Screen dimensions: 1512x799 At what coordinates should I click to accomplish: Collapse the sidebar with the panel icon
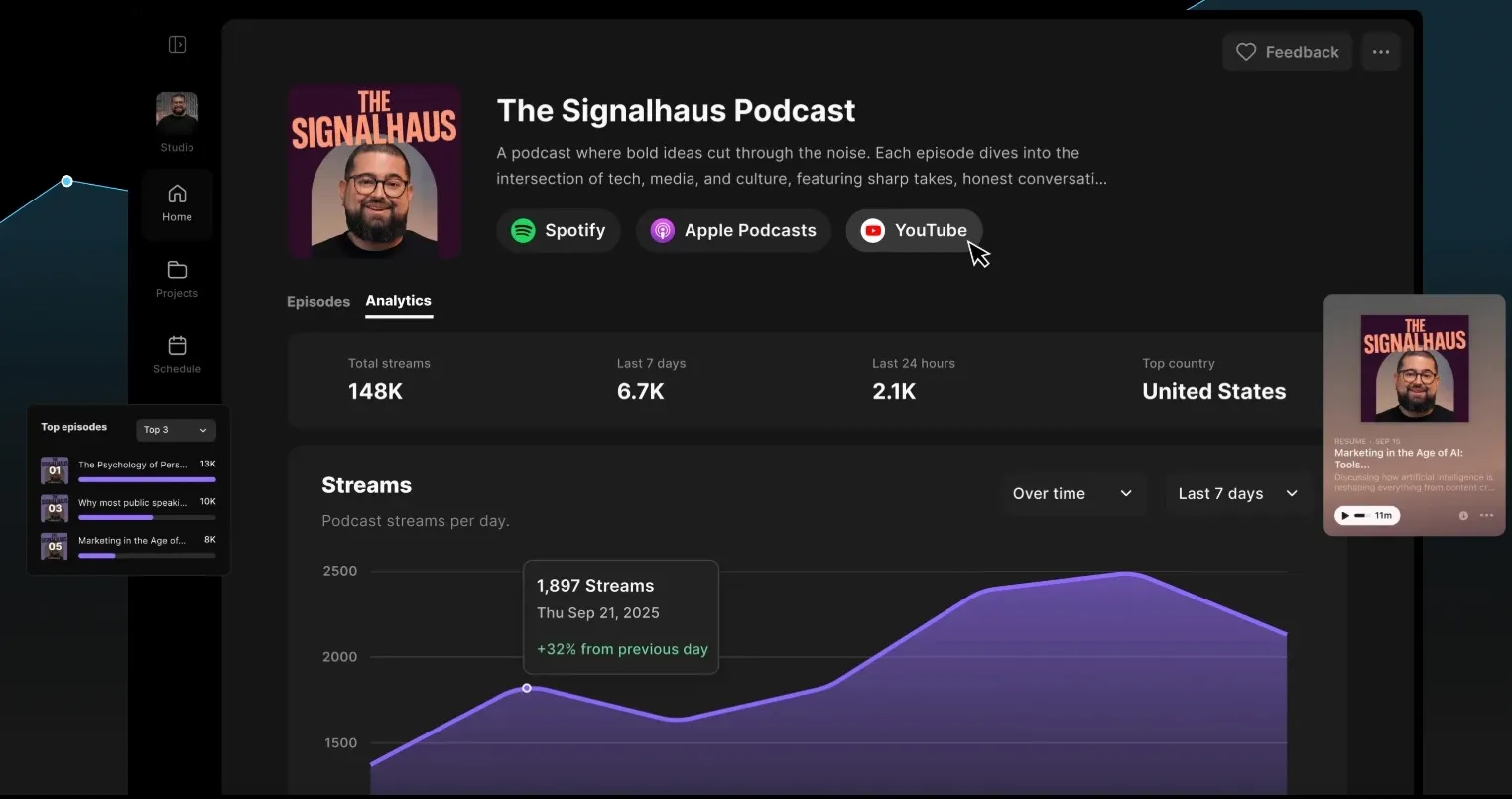177,44
